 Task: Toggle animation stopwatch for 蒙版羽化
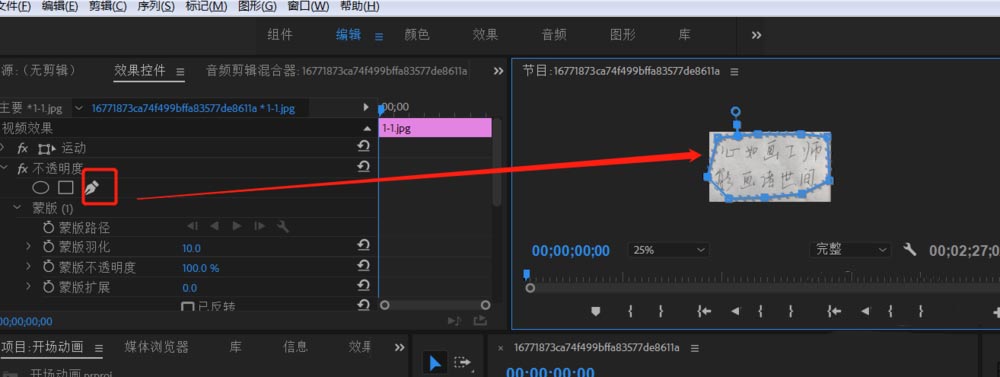[48, 247]
